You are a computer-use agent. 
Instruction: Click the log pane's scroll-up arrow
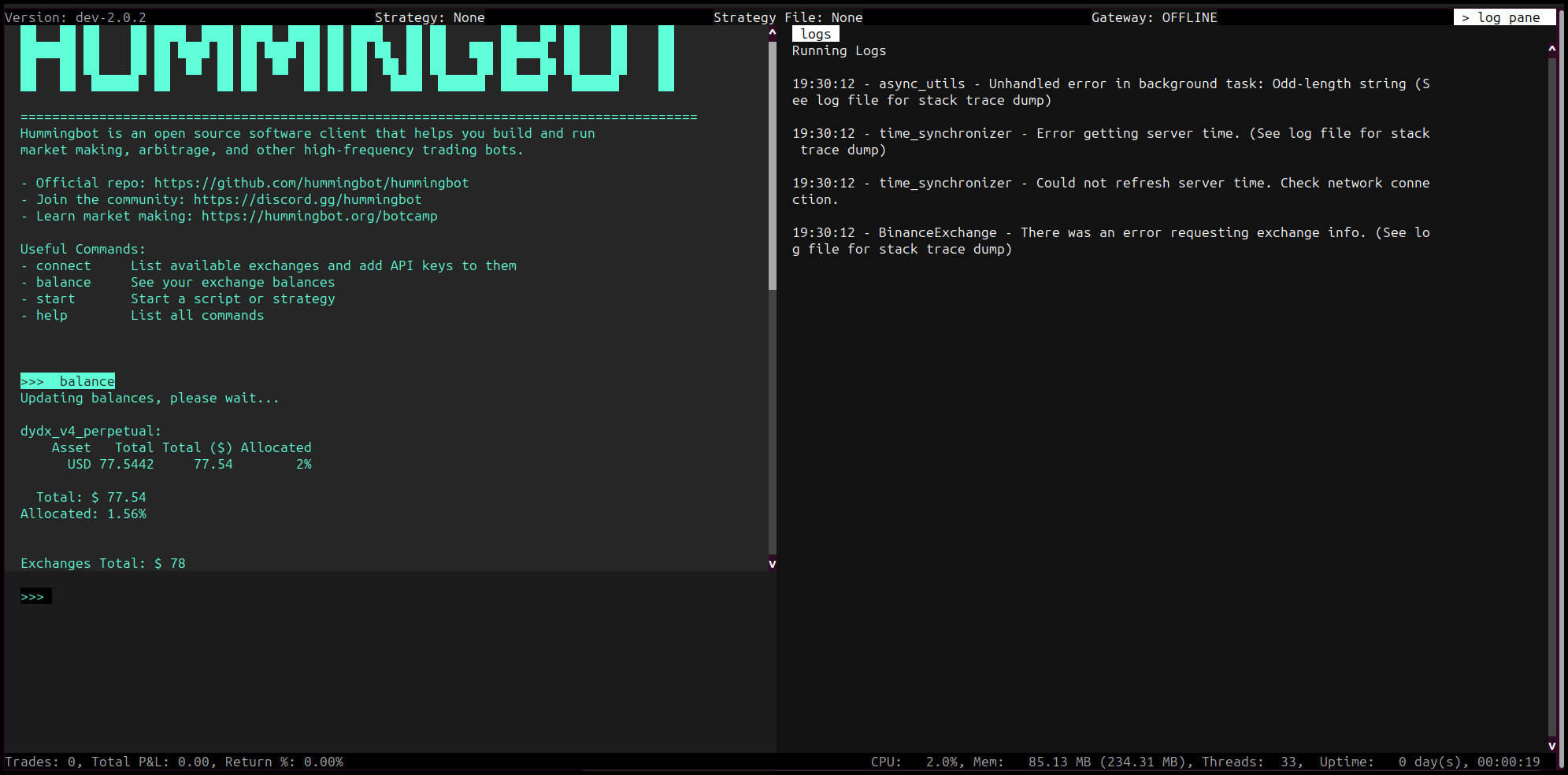tap(1551, 50)
